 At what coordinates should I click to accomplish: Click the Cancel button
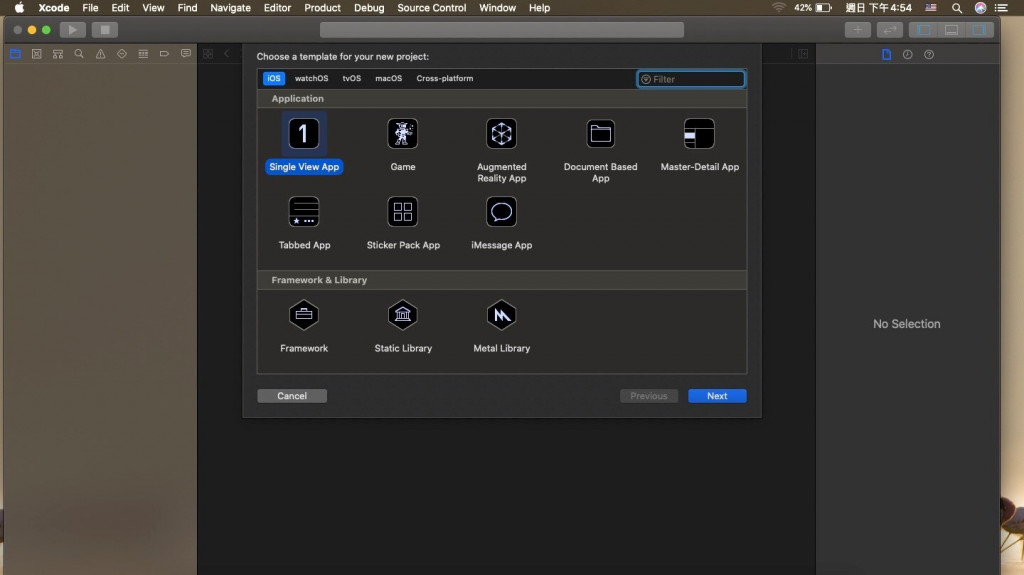pyautogui.click(x=292, y=396)
